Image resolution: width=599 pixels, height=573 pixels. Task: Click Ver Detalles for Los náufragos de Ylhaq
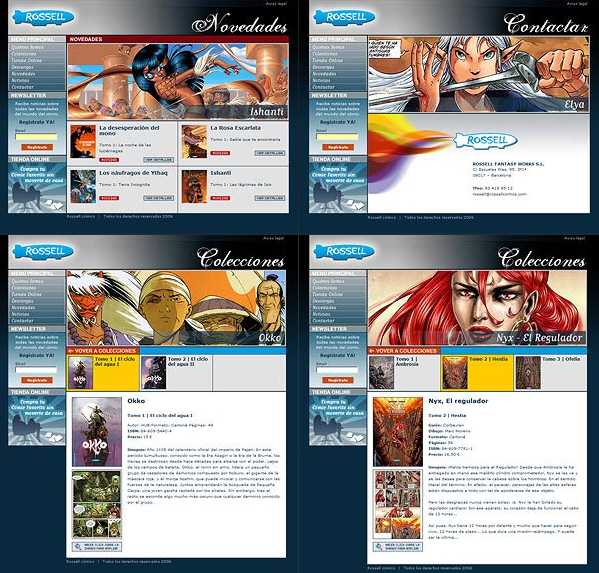(159, 198)
